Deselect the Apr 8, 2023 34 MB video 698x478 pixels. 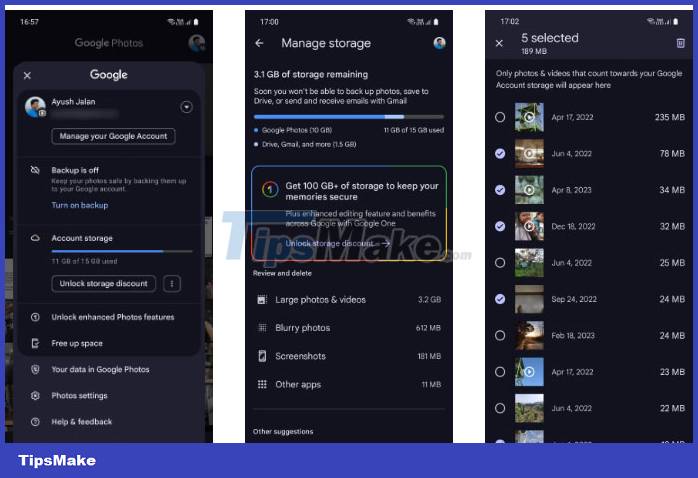[x=500, y=190]
